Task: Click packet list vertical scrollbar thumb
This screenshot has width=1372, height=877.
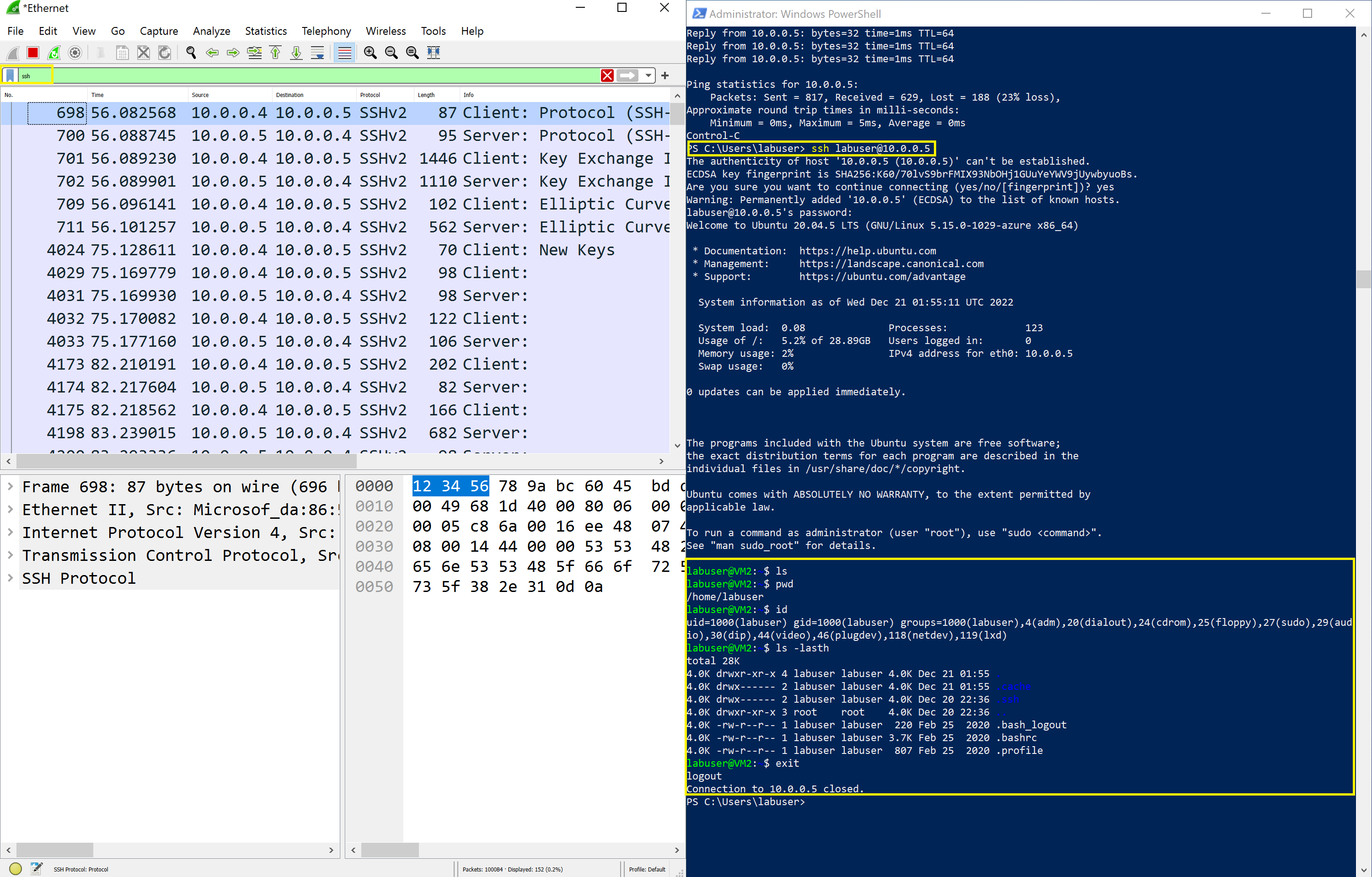Action: pyautogui.click(x=677, y=113)
